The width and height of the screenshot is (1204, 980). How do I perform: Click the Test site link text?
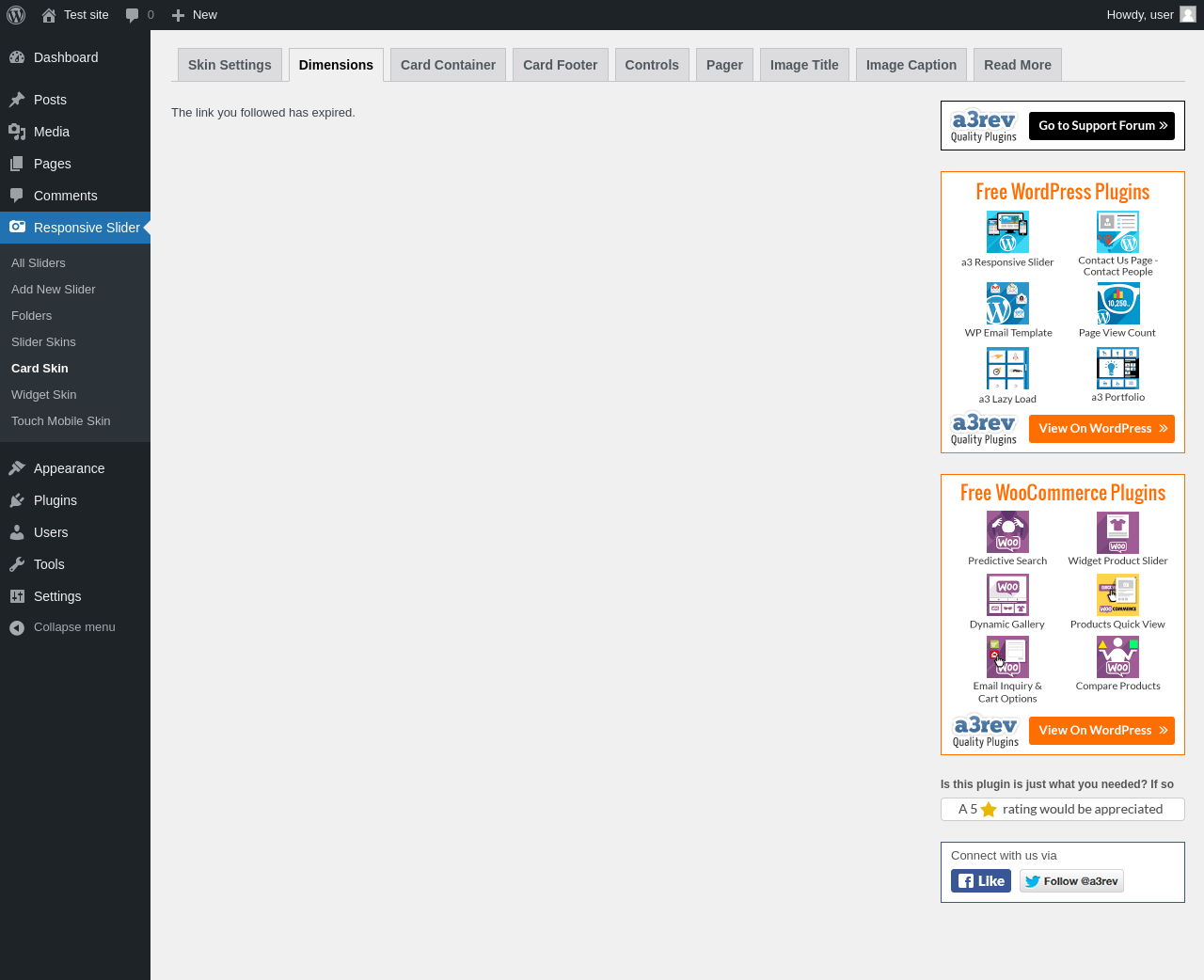[87, 15]
